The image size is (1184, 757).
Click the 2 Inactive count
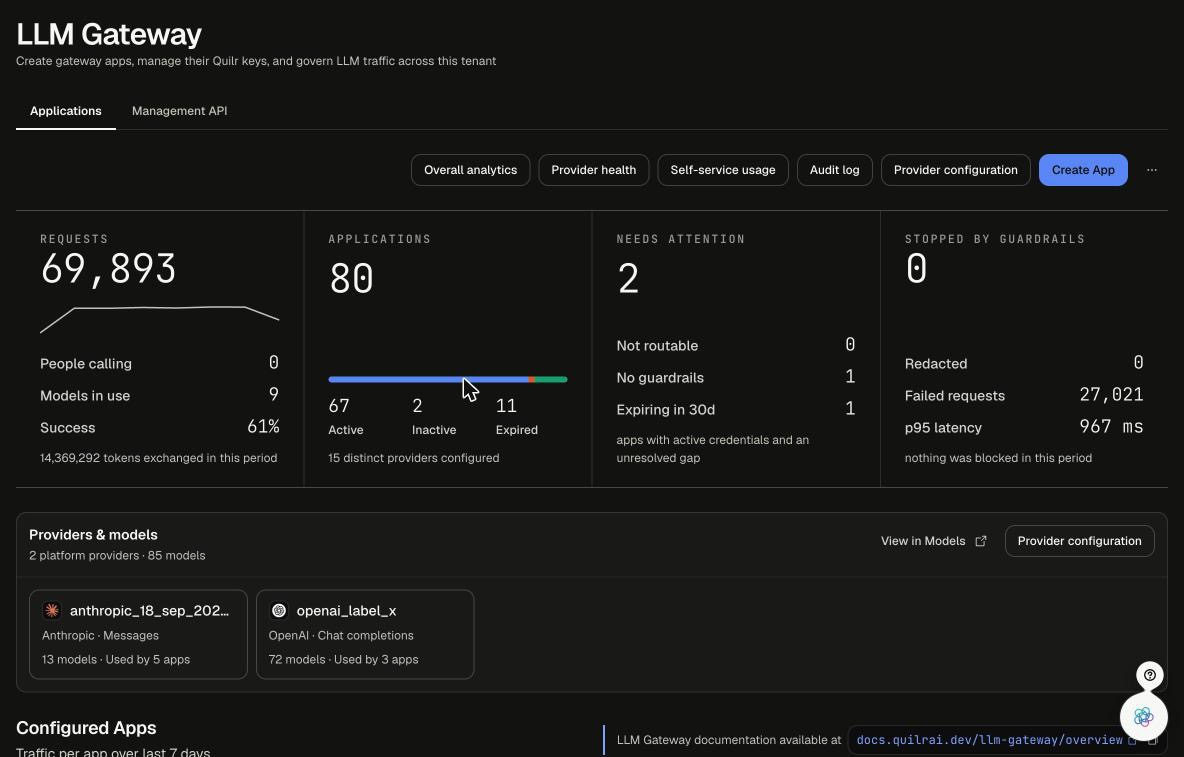point(417,406)
